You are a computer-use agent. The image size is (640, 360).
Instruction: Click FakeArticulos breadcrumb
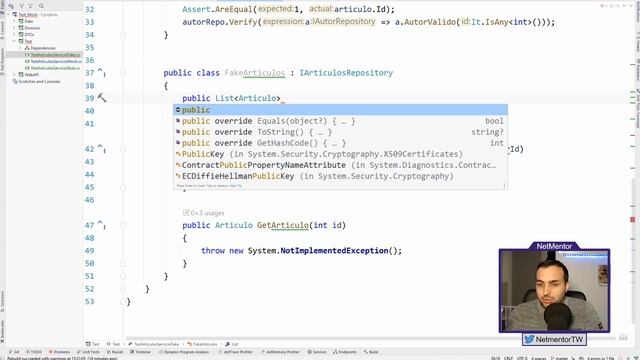coord(202,344)
